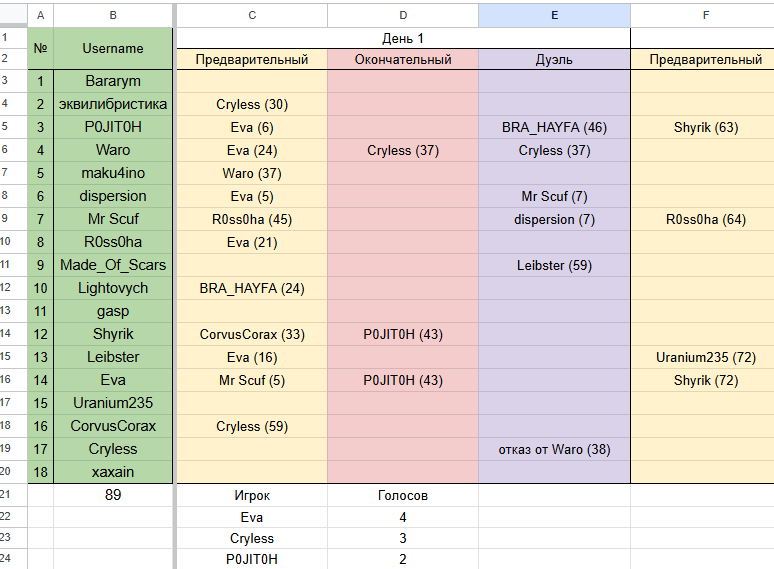This screenshot has width=774, height=569.
Task: Select cell with Cryless (30)
Action: [252, 104]
